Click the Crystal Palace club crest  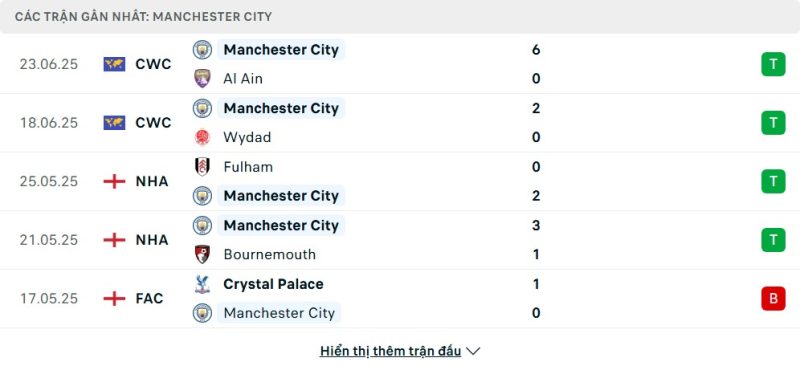click(x=202, y=284)
